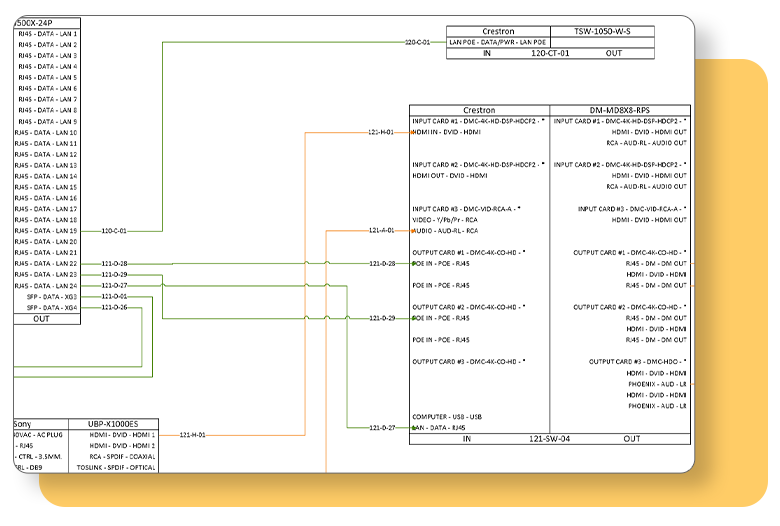Select the RJ45 - DATA - LAN 12 port

click(46, 155)
